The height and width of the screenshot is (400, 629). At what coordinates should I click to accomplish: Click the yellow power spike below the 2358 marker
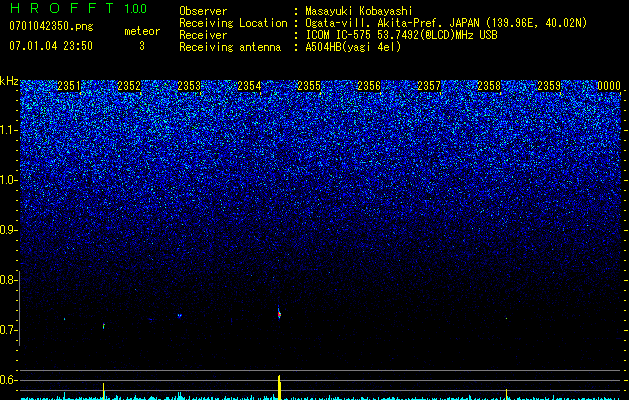507,394
